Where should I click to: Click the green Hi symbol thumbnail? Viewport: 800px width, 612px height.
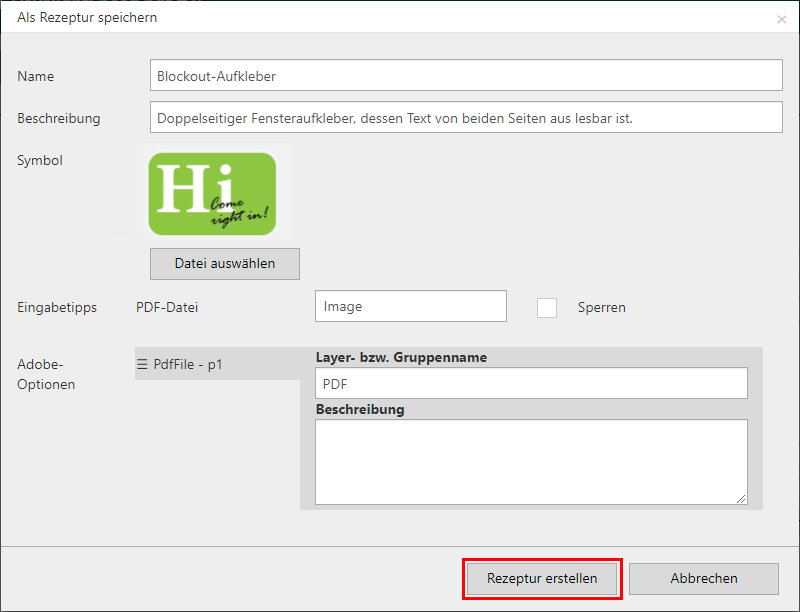point(212,194)
